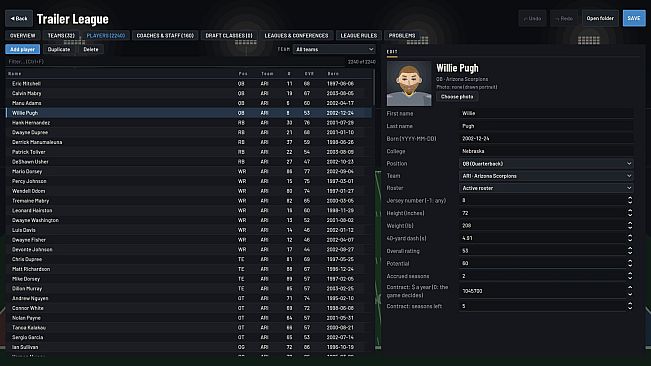Open the League Rules tab

[x=359, y=36]
